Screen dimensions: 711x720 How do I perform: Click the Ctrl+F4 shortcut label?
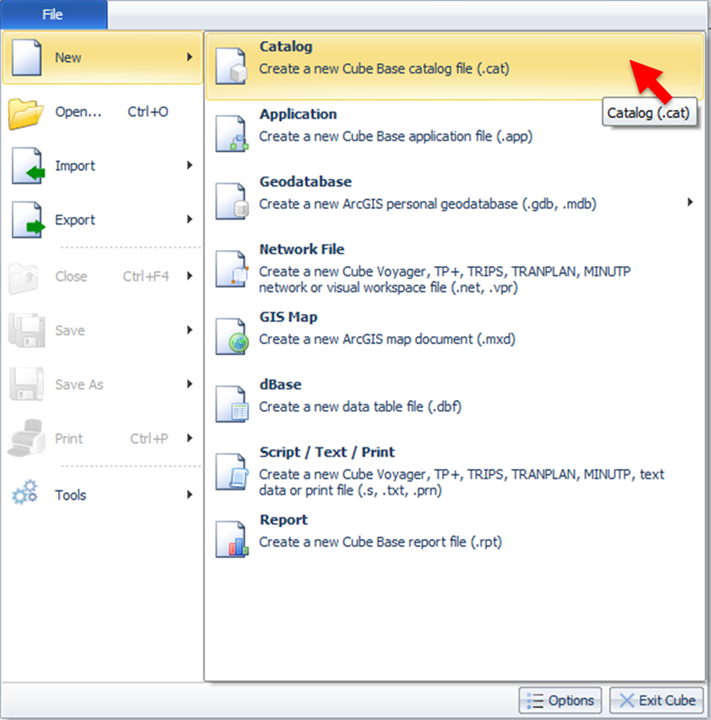tap(146, 276)
